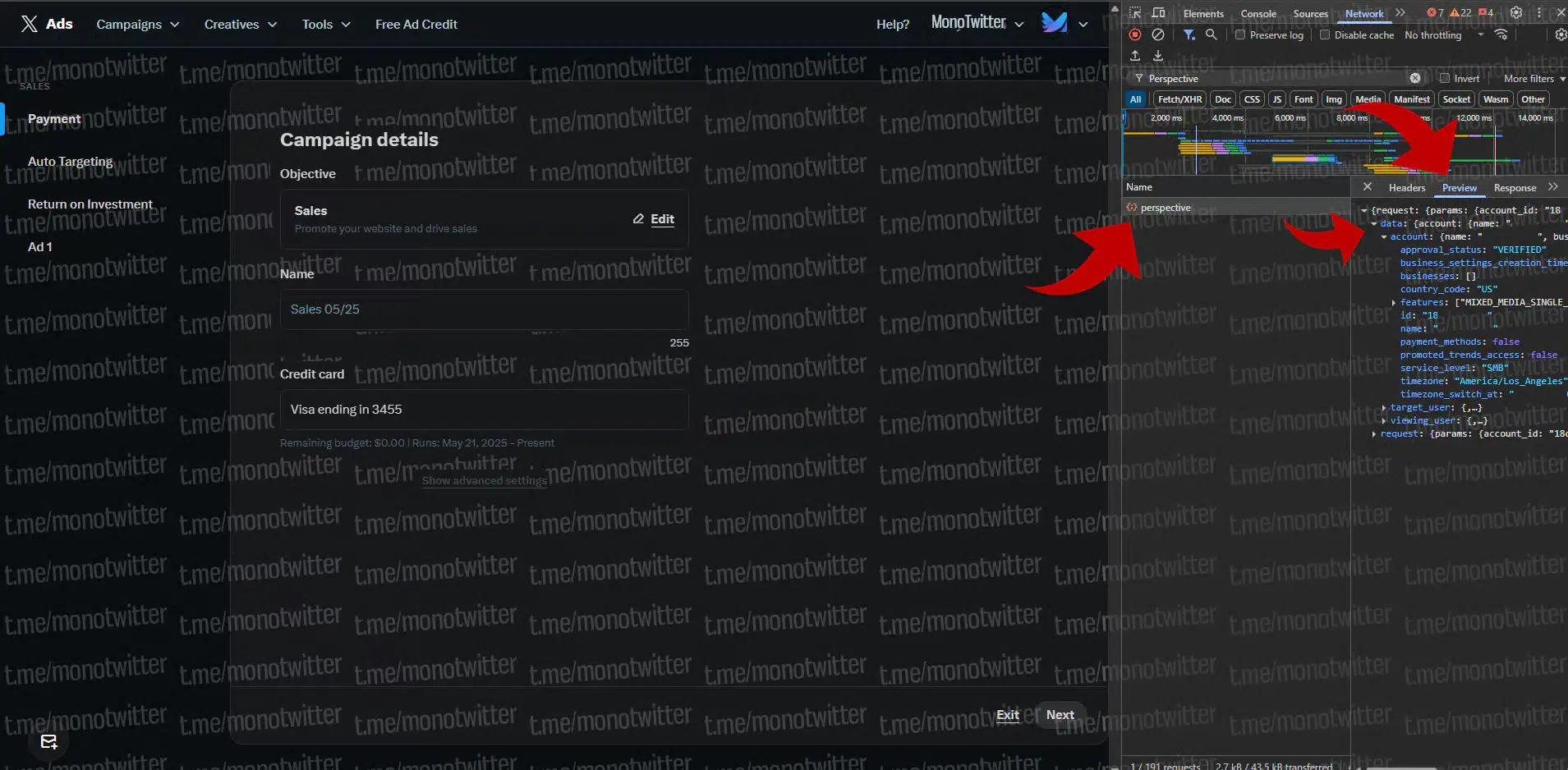Toggle the network filter funnel icon
Screen dimensions: 1568x770
click(x=1189, y=34)
